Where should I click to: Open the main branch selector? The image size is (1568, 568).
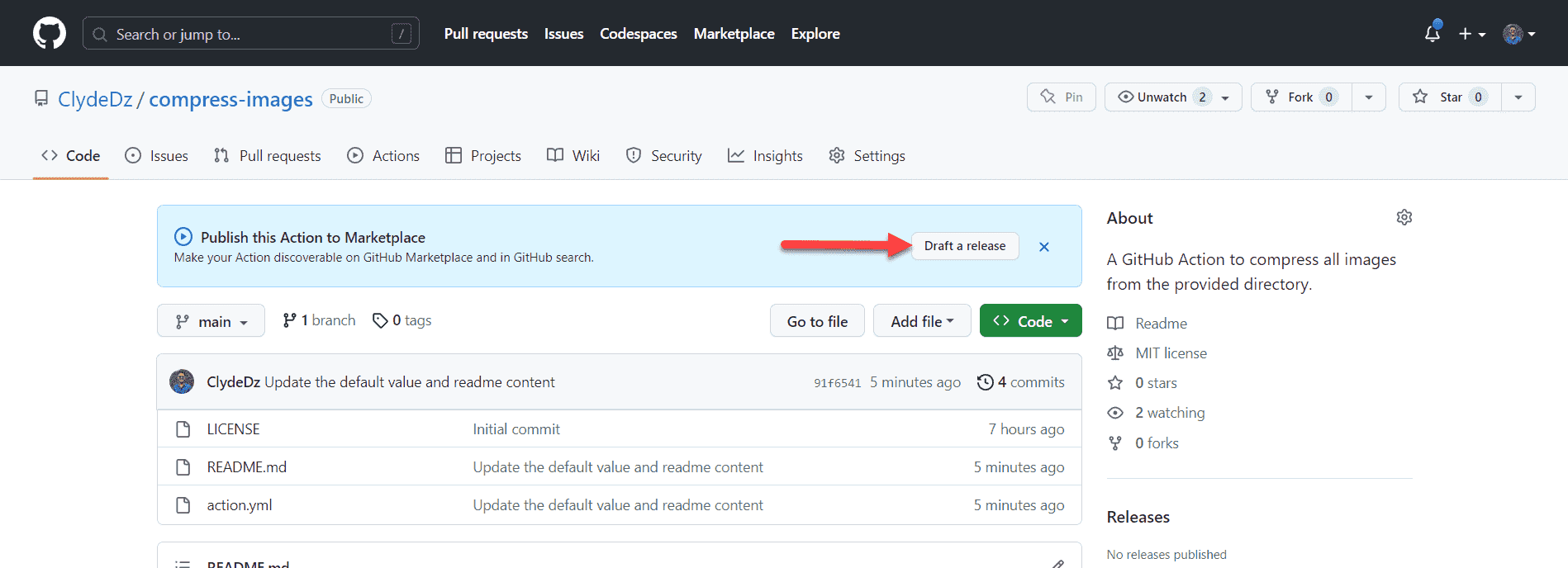point(211,321)
